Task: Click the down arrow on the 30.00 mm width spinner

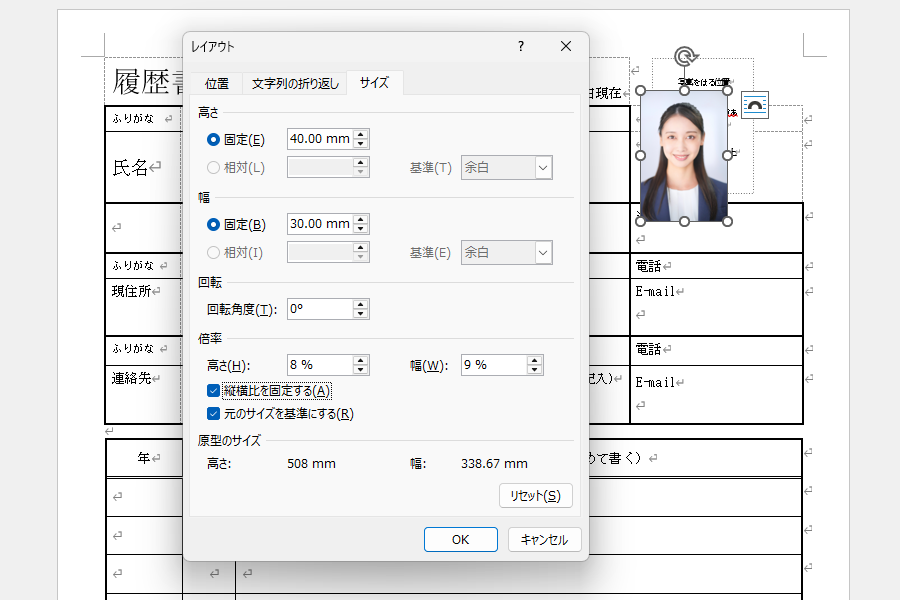Action: click(x=361, y=230)
